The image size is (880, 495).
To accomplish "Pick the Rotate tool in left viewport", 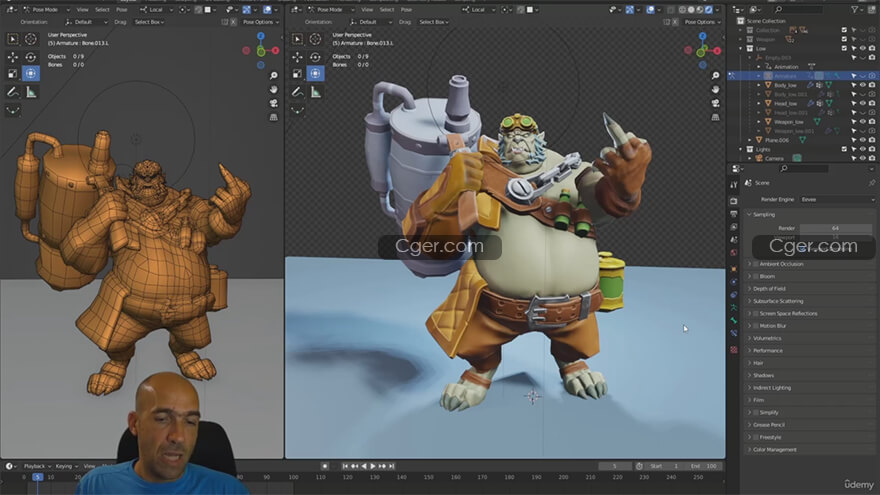I will tap(31, 57).
